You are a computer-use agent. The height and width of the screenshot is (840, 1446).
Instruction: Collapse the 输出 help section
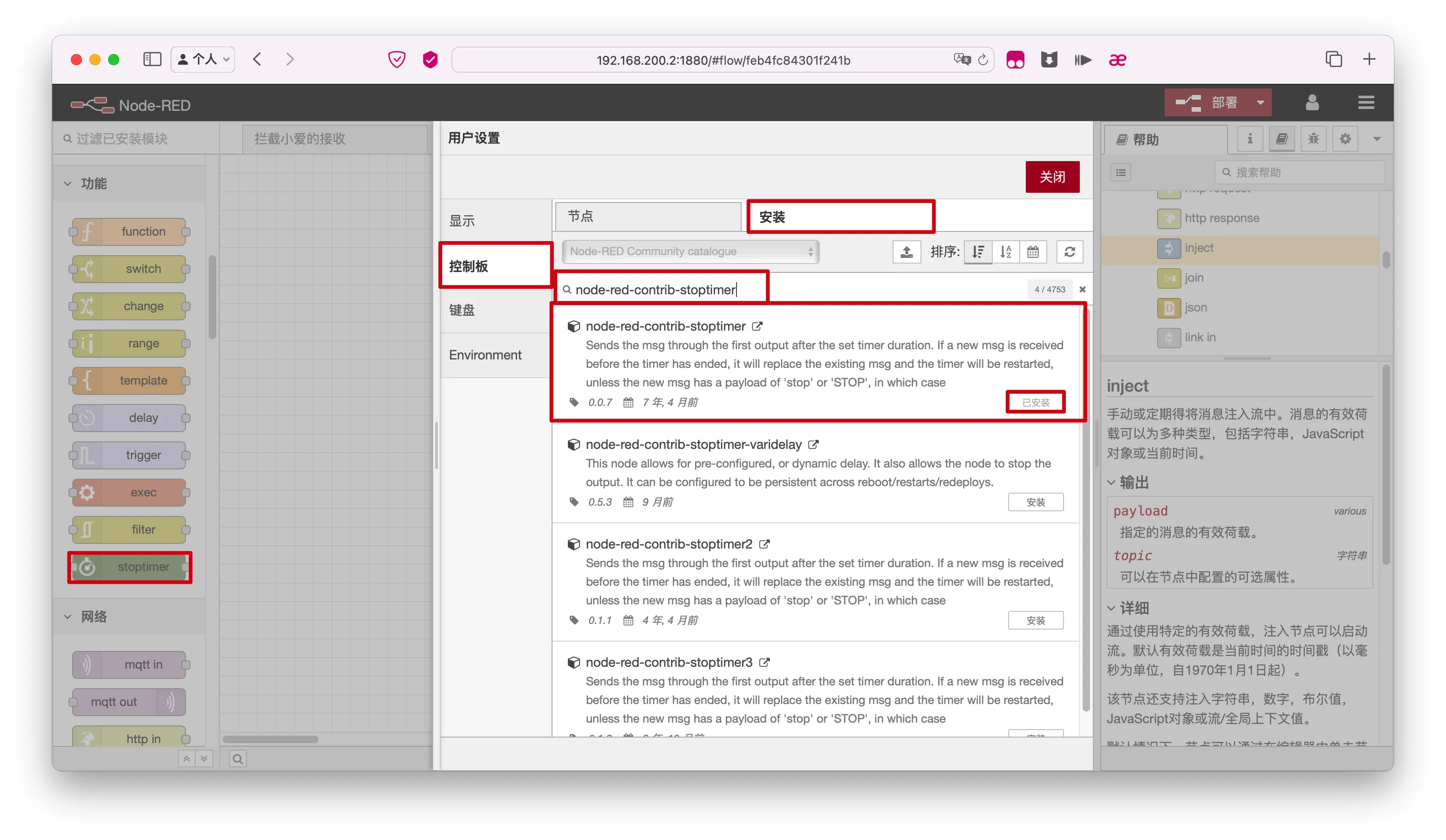coord(1128,483)
